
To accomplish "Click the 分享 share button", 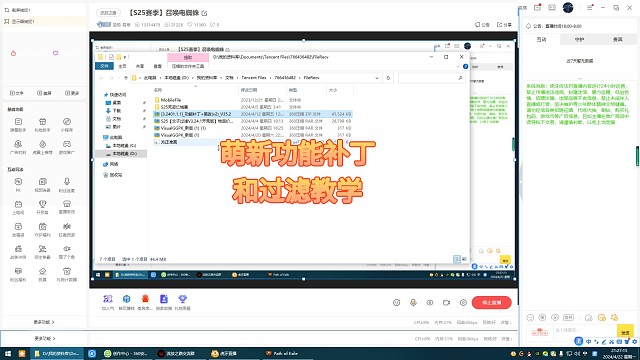I will [x=504, y=25].
